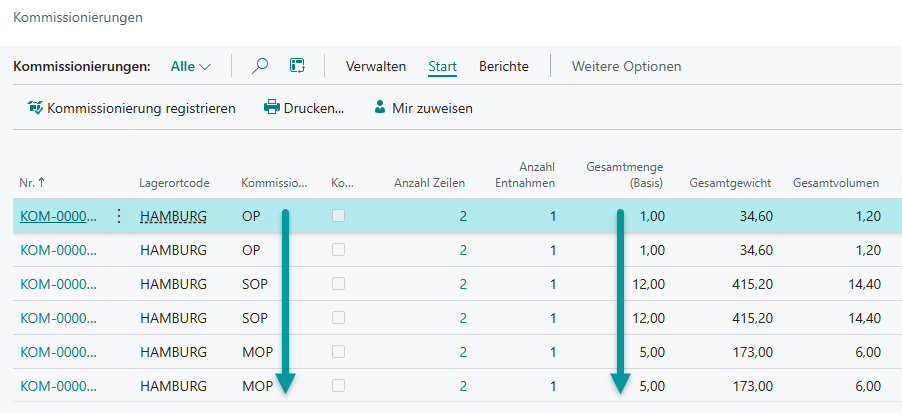Screen dimensions: 902x413
Task: Click Anzahl Zeilen value 2 in third row
Action: pyautogui.click(x=463, y=284)
